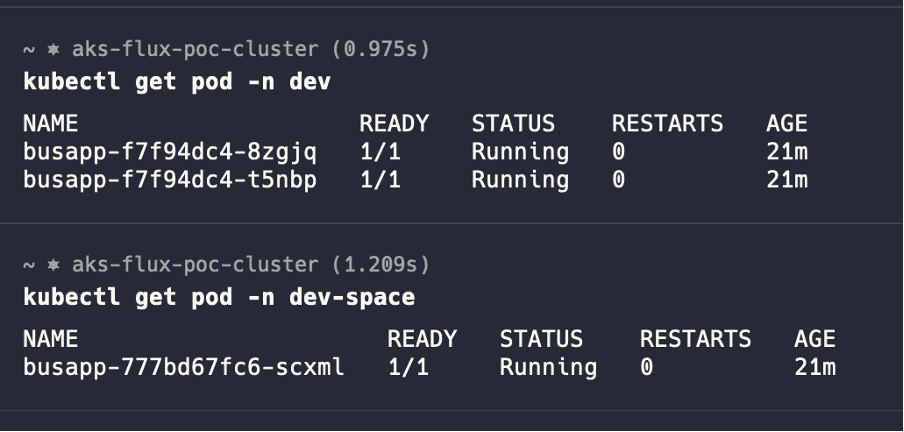The height and width of the screenshot is (432, 904).
Task: Click the RESTARTS header in dev output
Action: (667, 123)
